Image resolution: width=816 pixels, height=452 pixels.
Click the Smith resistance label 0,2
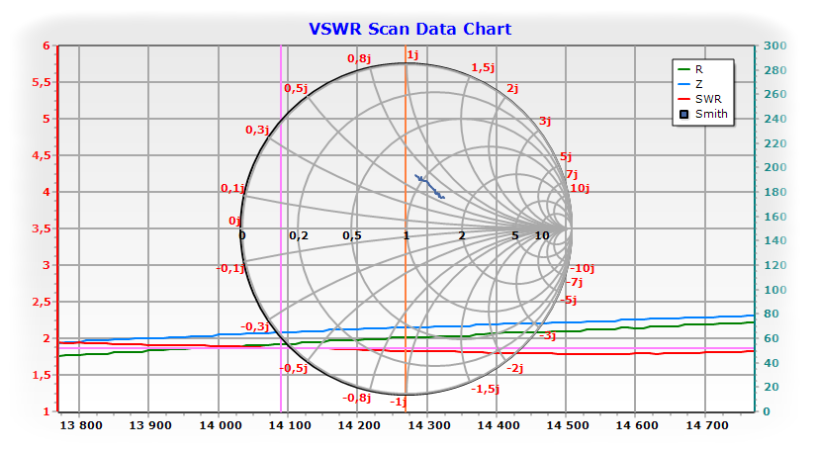[x=299, y=236]
